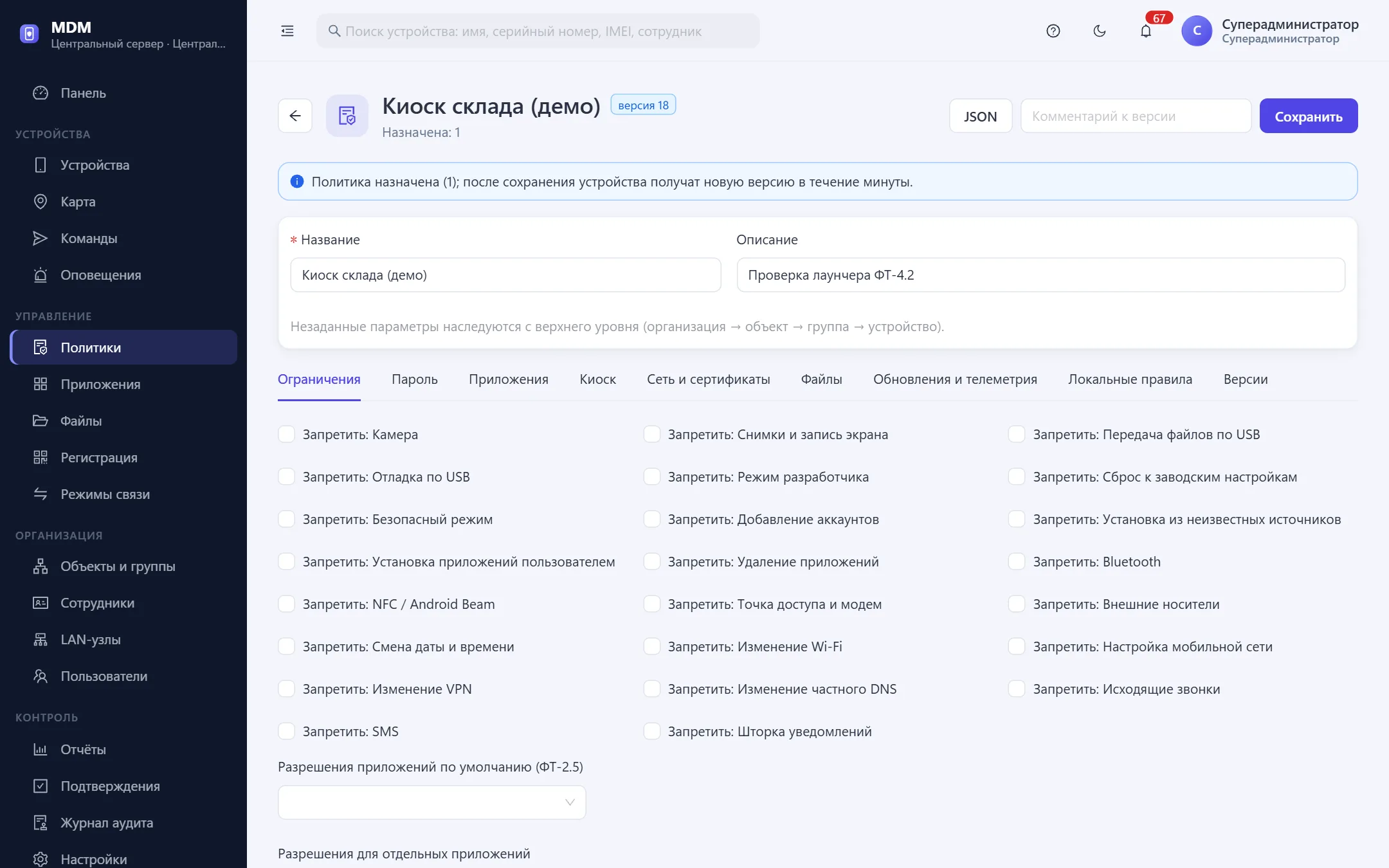This screenshot has width=1389, height=868.
Task: Focus the Комментарий к версии field
Action: click(1136, 116)
